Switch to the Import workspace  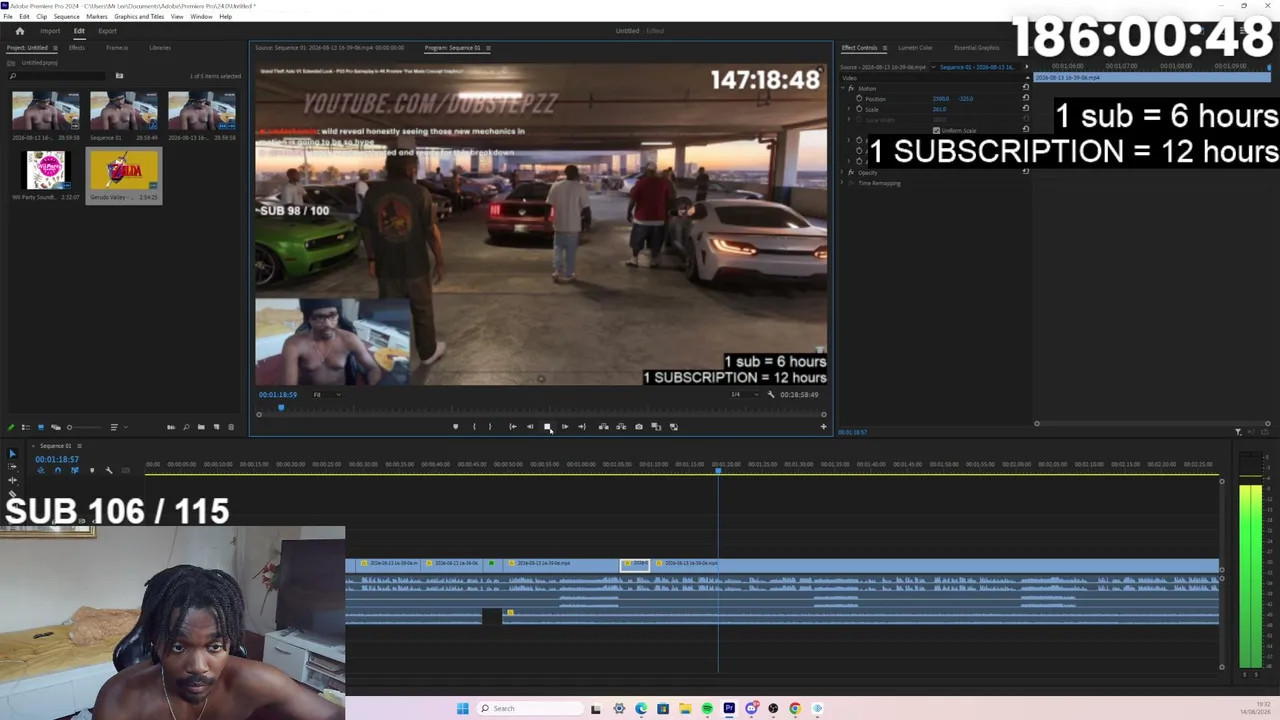coord(50,31)
